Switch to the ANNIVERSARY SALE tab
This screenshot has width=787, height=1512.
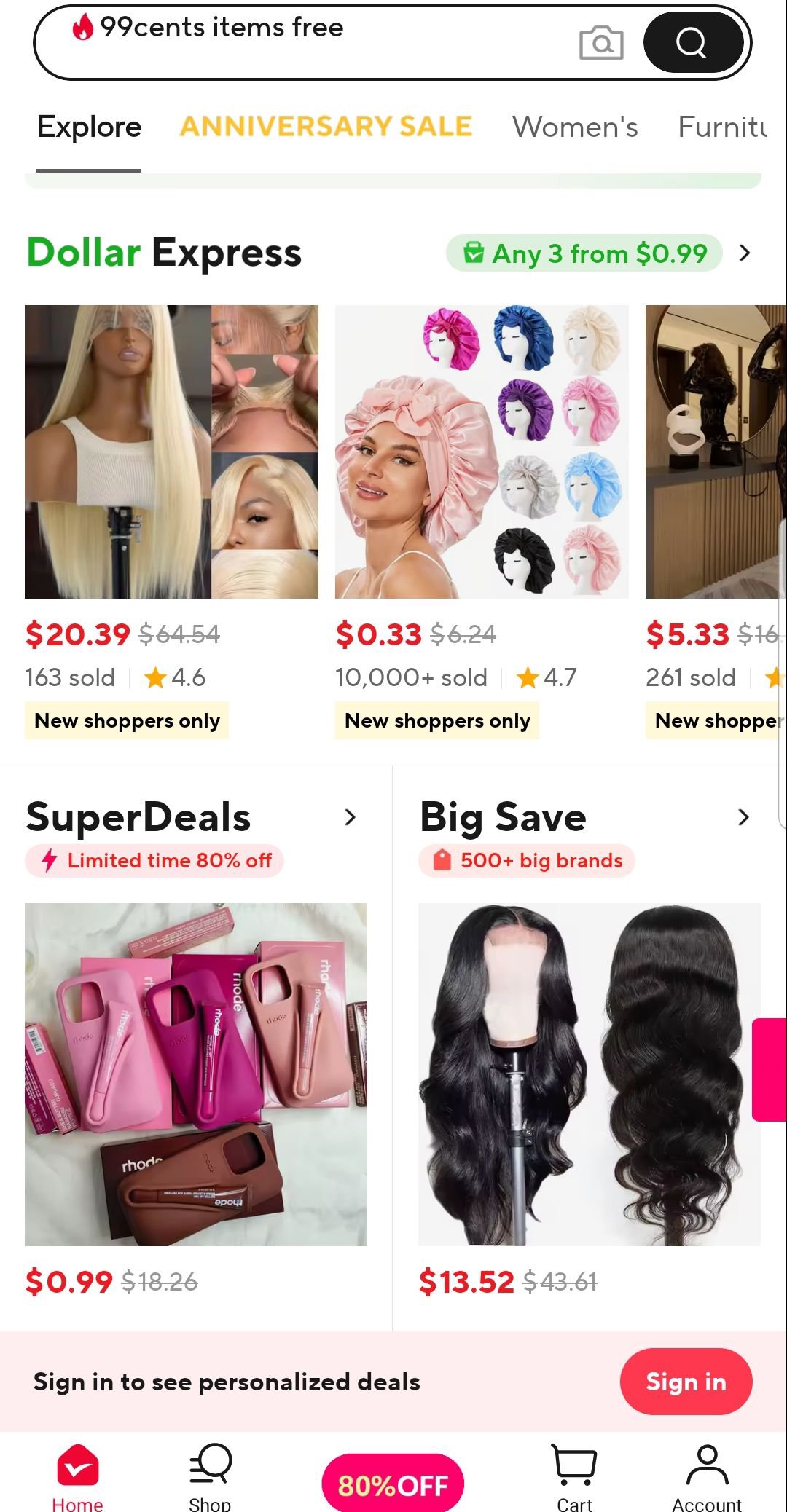[326, 127]
